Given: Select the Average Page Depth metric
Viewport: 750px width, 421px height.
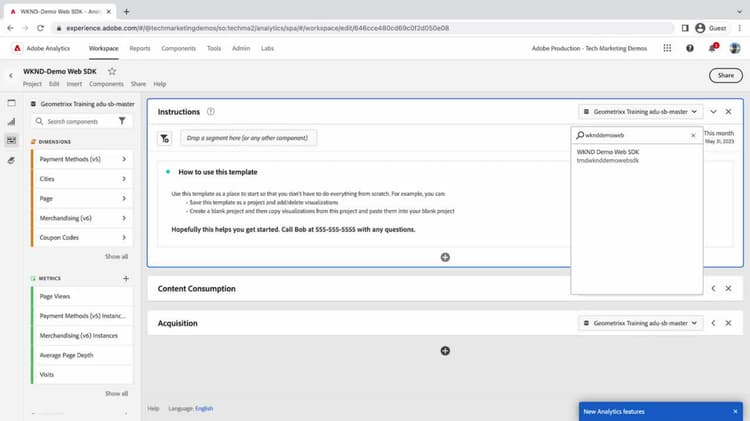Looking at the screenshot, I should pyautogui.click(x=82, y=355).
